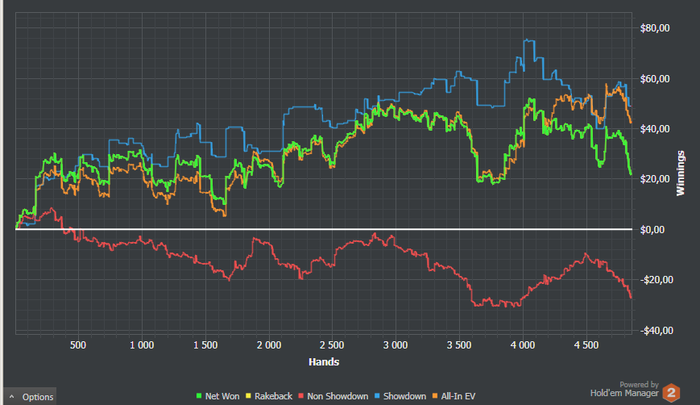
Task: Click the 3 500 hands axis label
Action: click(459, 345)
